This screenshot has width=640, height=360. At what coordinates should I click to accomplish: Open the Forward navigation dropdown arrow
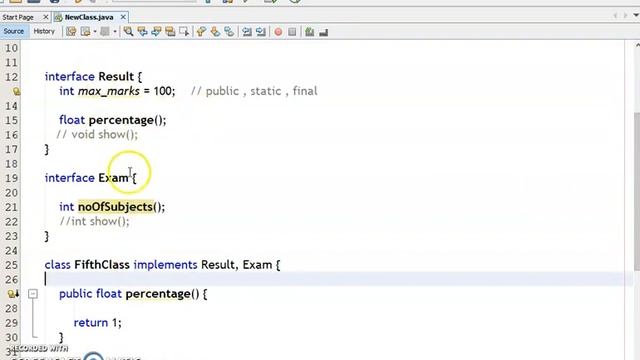point(115,32)
